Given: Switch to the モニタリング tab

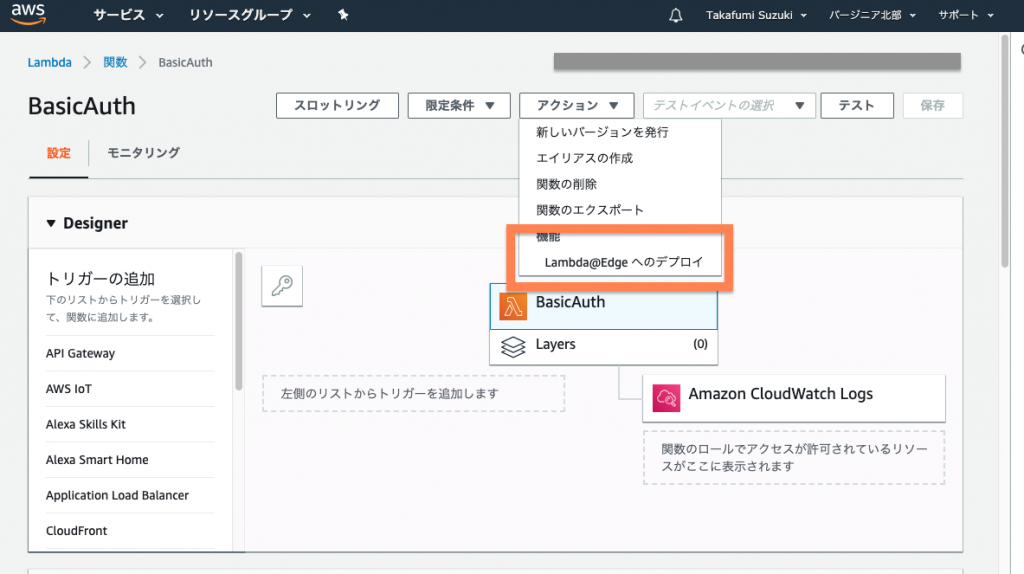Looking at the screenshot, I should pyautogui.click(x=143, y=153).
